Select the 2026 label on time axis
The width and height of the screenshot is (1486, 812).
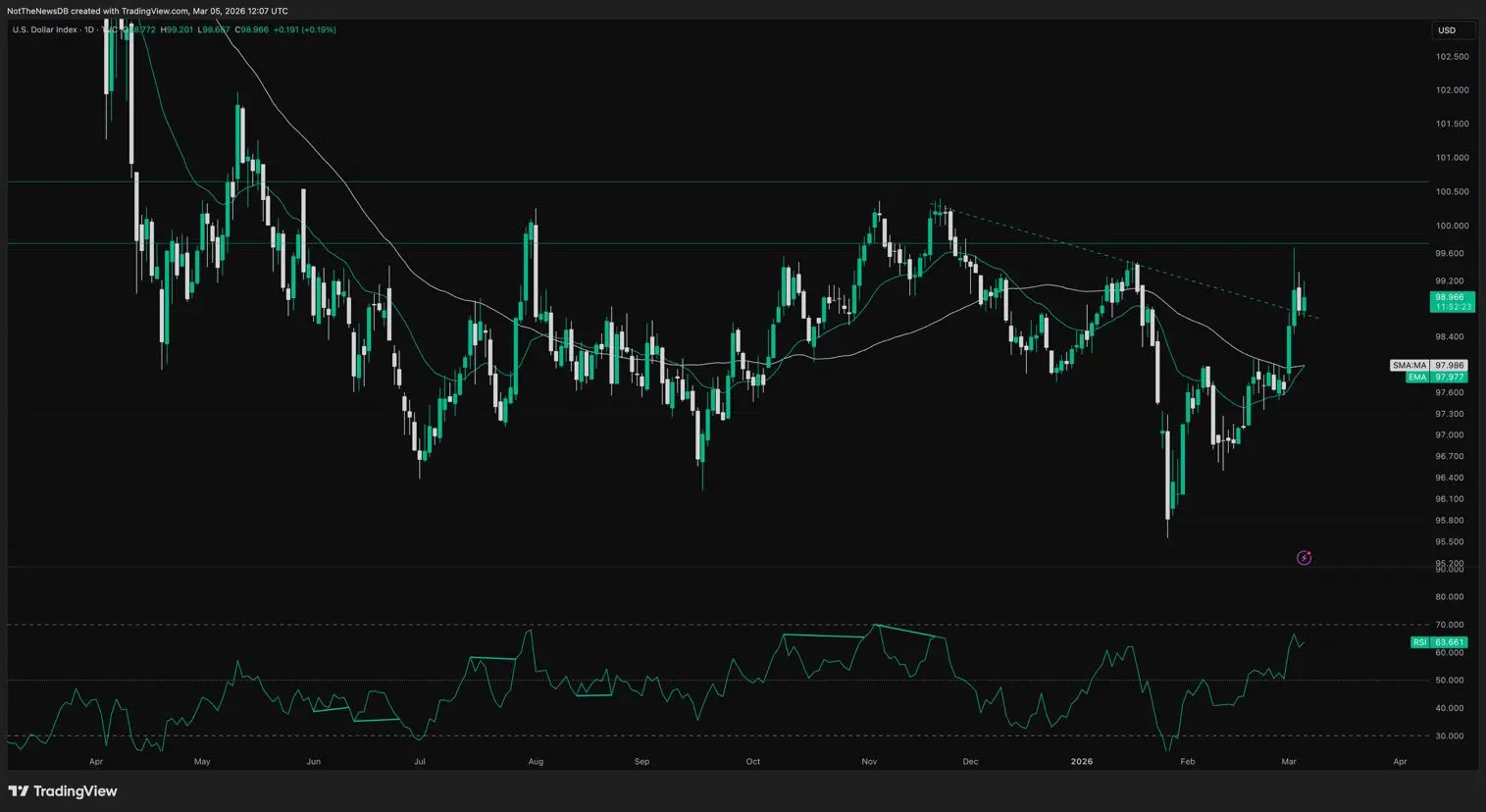click(x=1081, y=761)
